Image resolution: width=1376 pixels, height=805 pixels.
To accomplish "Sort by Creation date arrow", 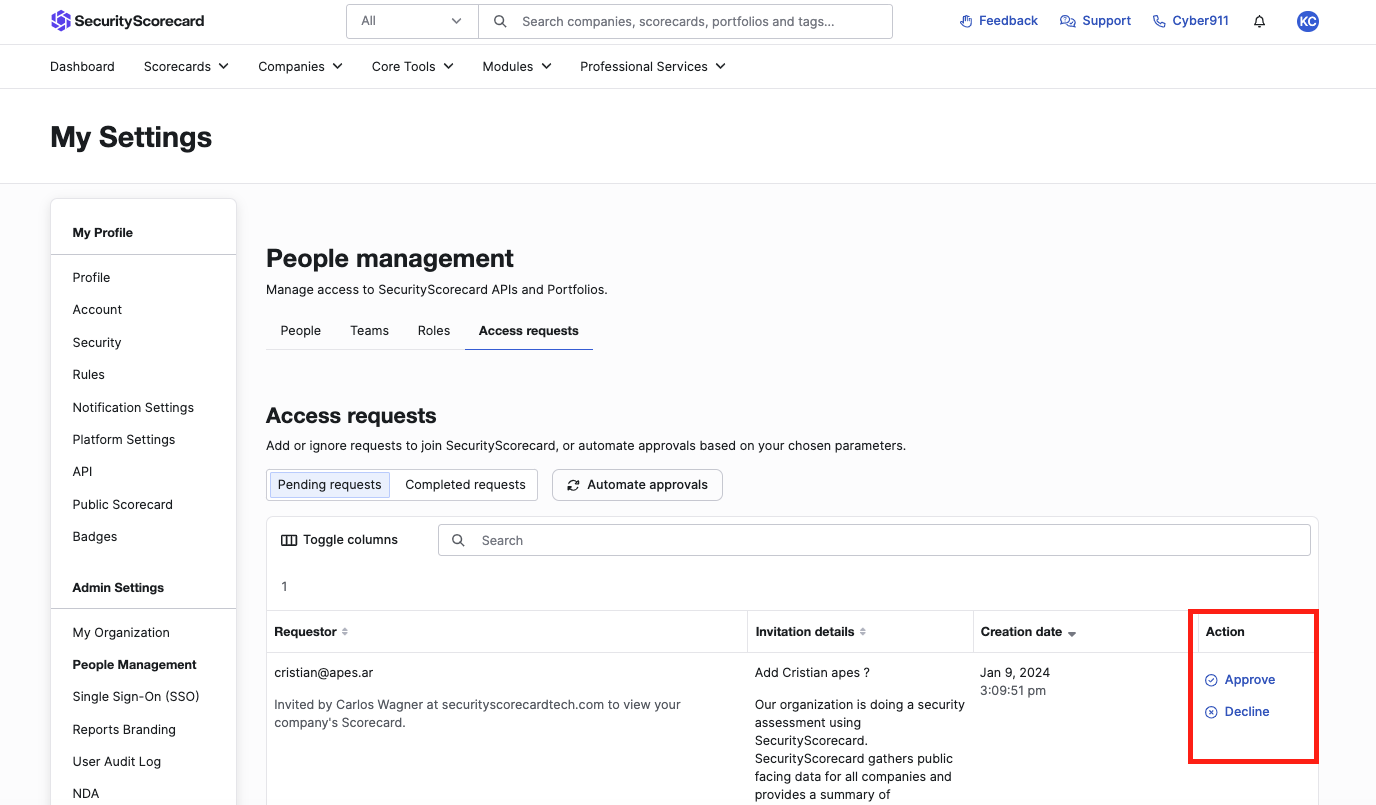I will [x=1072, y=633].
